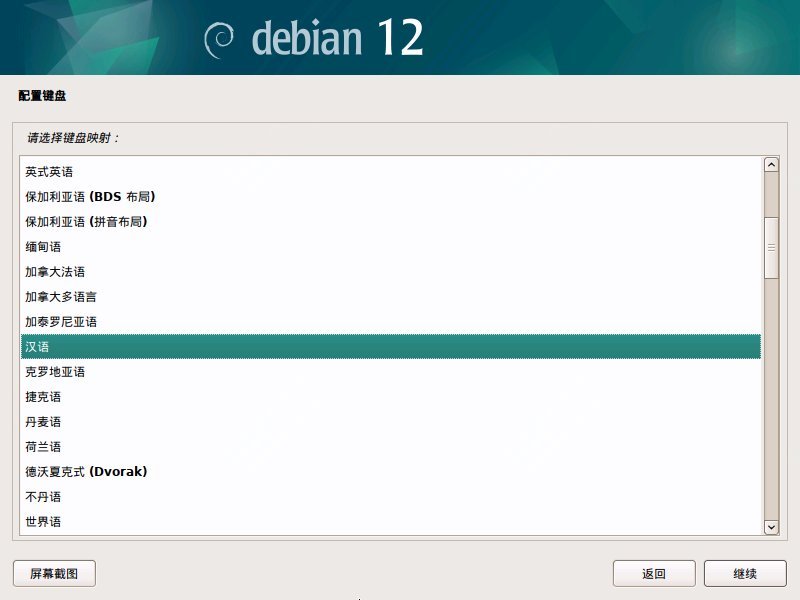Choose 世界语 at list bottom
The image size is (800, 600).
click(43, 522)
